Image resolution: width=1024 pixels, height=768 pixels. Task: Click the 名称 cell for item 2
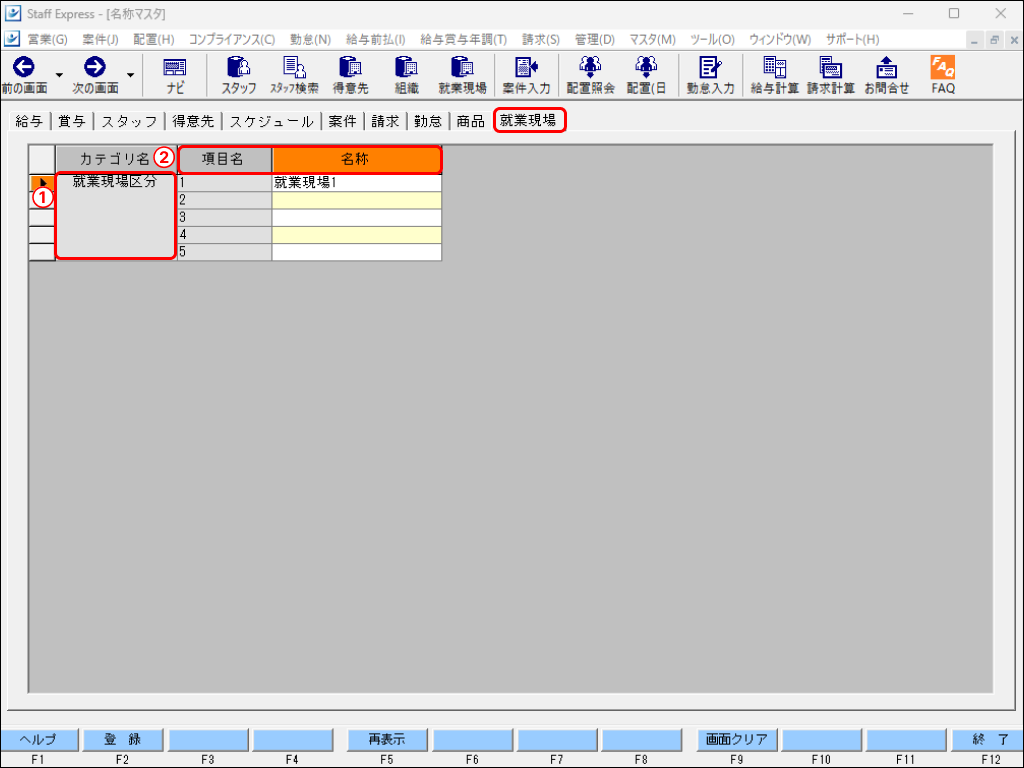[357, 200]
